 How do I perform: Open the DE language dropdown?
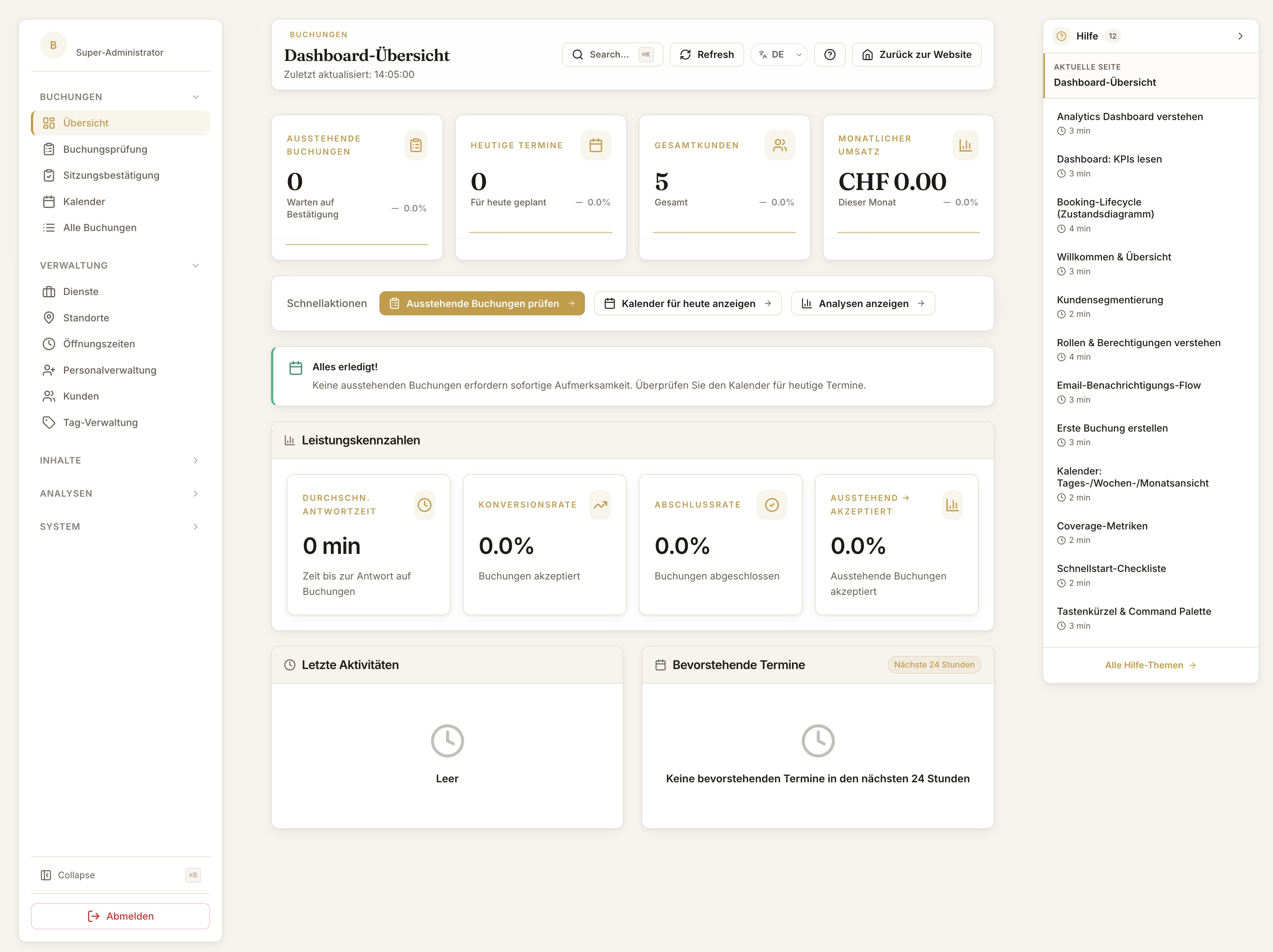779,55
